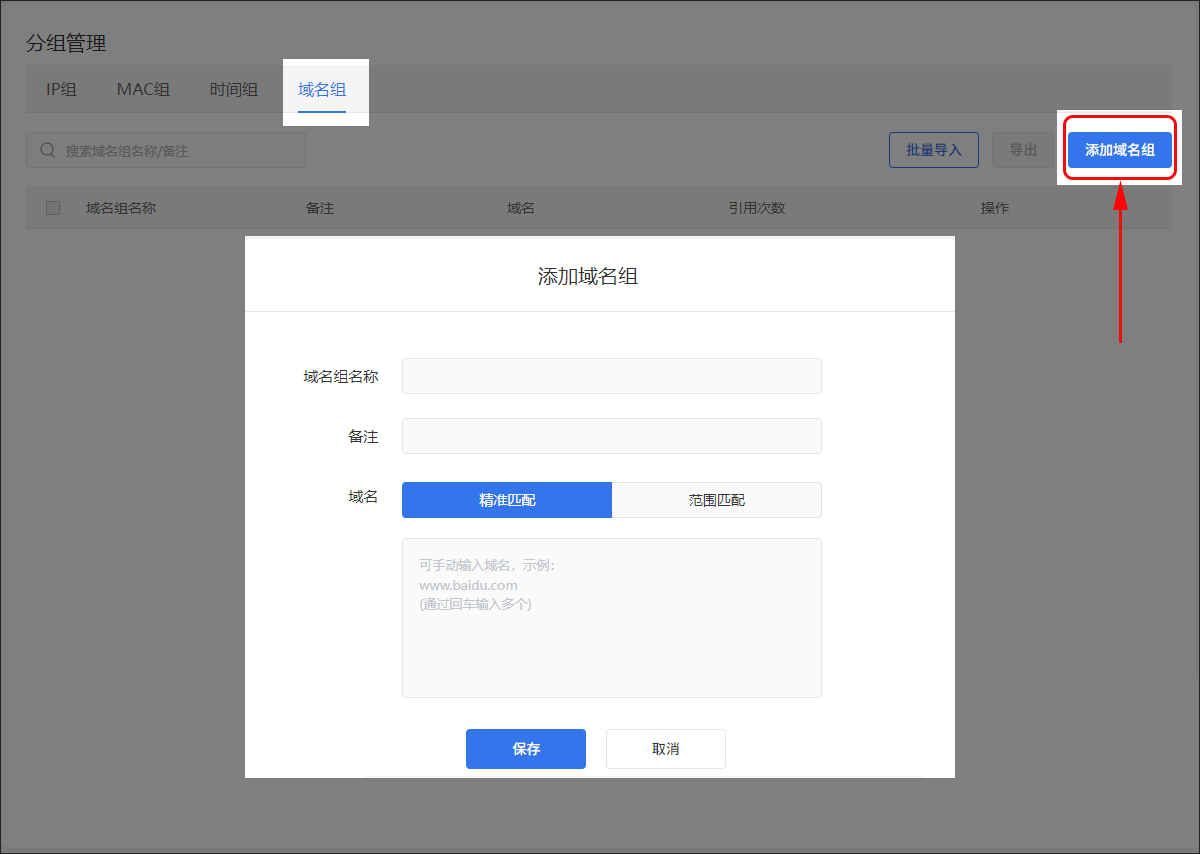Viewport: 1200px width, 854px height.
Task: Click the 域名组名称 table column header
Action: (x=121, y=208)
